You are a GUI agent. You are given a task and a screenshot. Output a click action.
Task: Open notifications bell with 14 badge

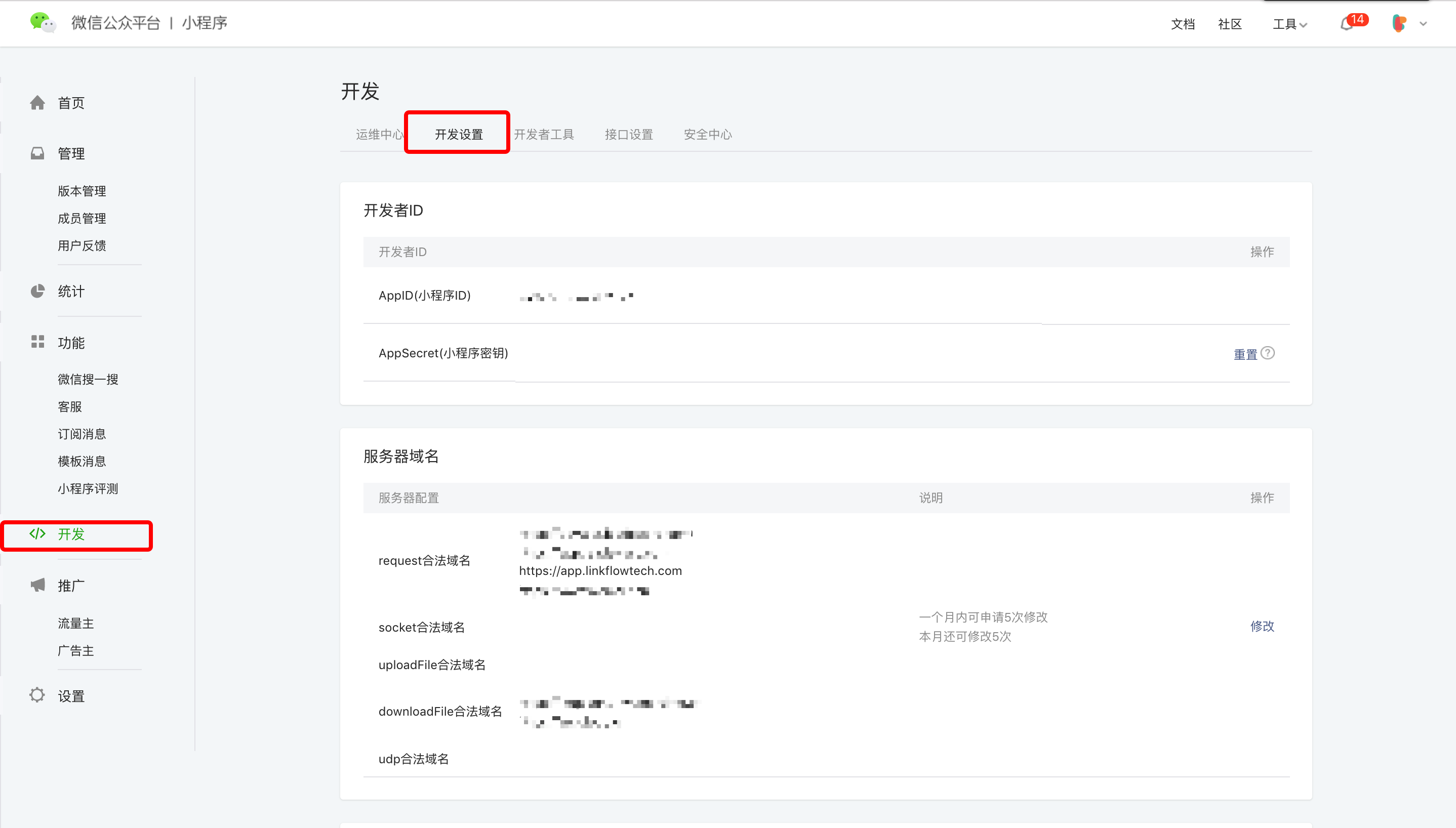click(1346, 24)
